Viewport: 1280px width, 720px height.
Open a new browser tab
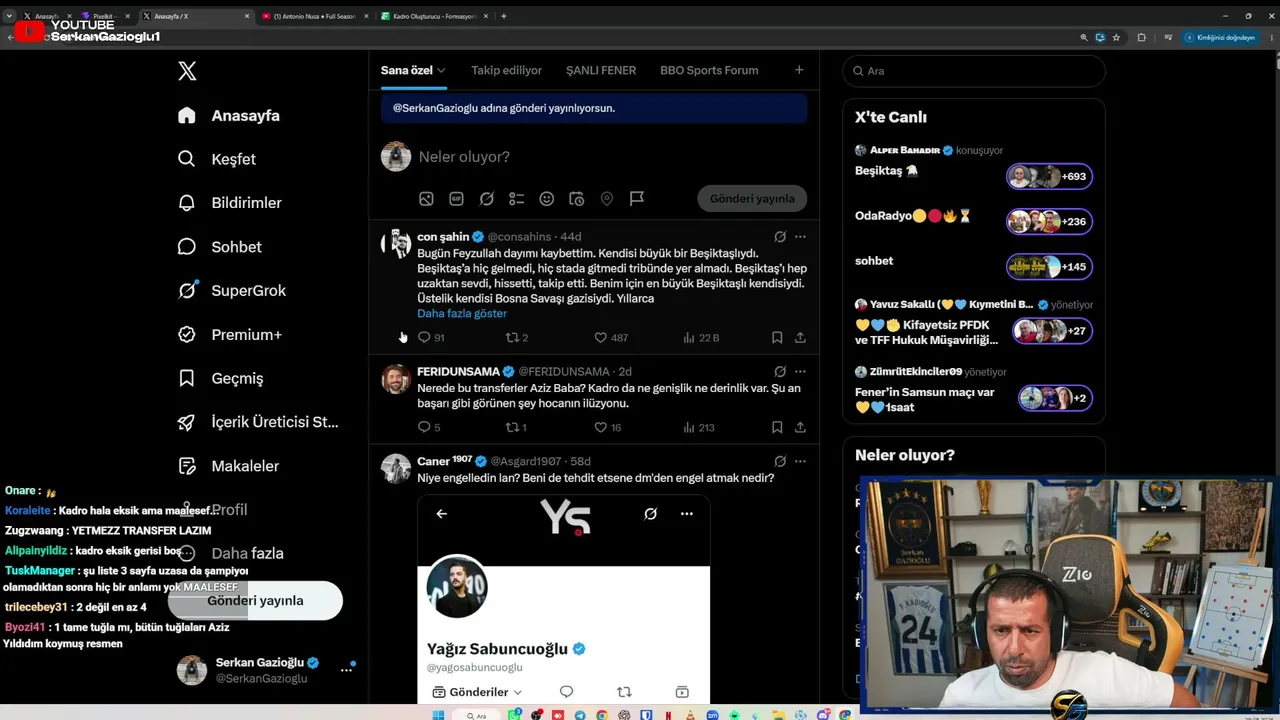coord(503,16)
